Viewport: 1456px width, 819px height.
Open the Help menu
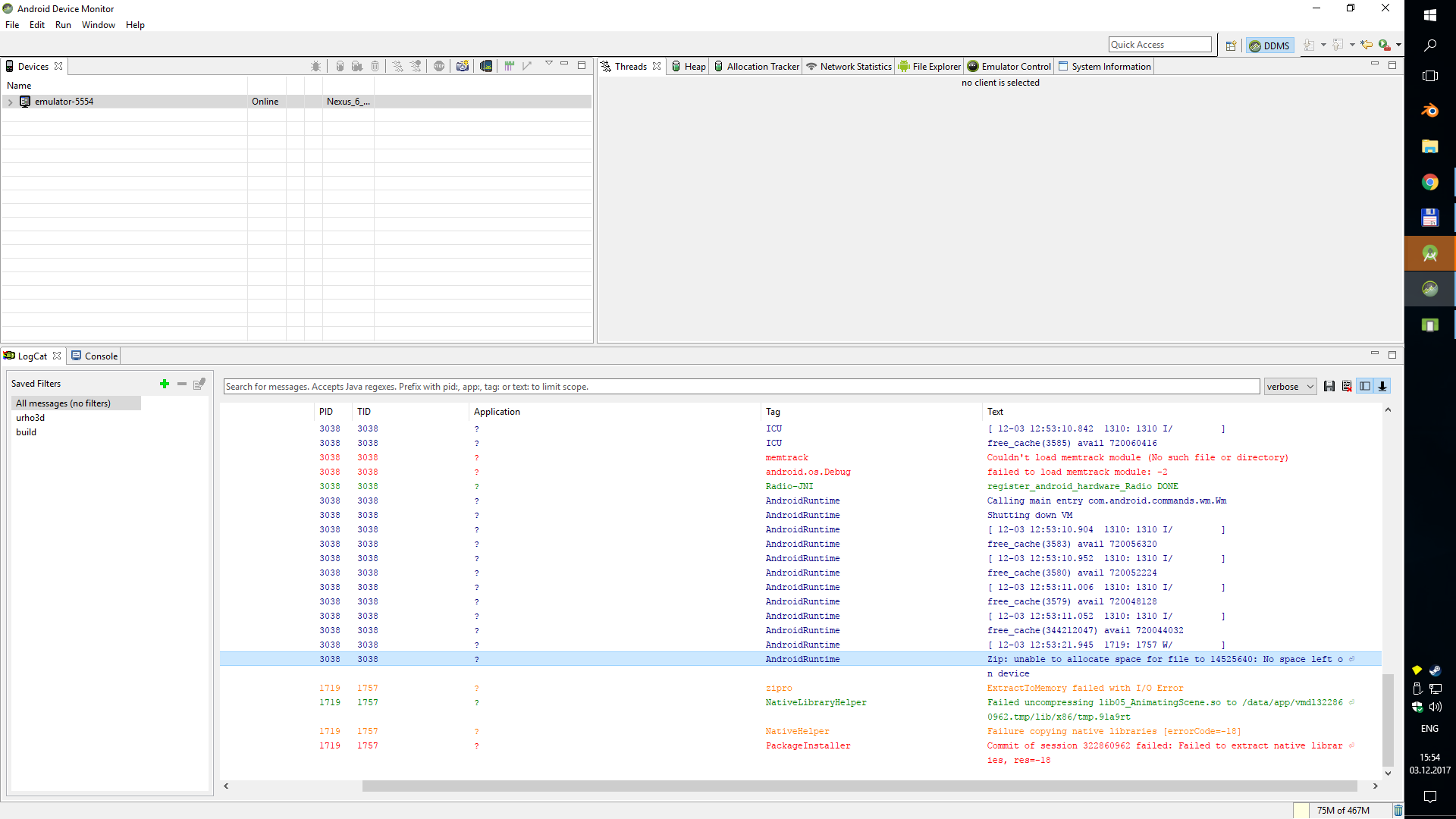tap(135, 25)
